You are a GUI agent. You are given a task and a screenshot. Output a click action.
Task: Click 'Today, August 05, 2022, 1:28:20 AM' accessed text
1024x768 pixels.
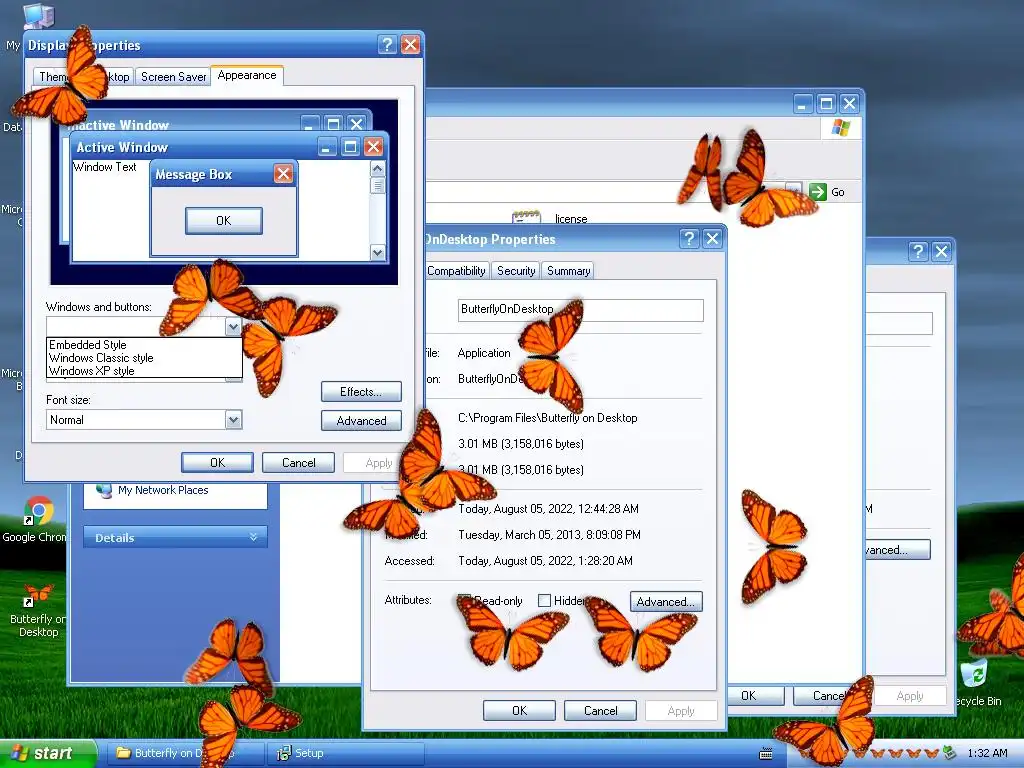545,561
